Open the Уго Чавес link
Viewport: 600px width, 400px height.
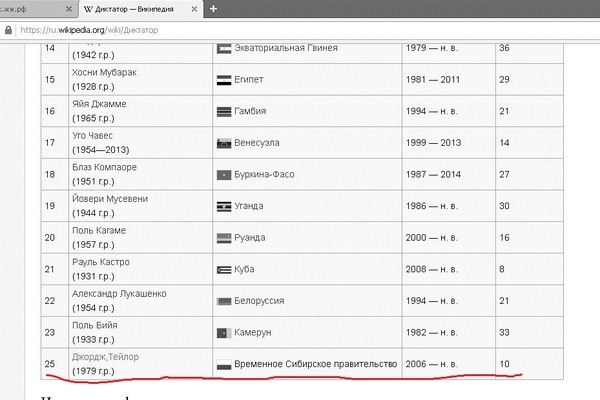point(92,136)
